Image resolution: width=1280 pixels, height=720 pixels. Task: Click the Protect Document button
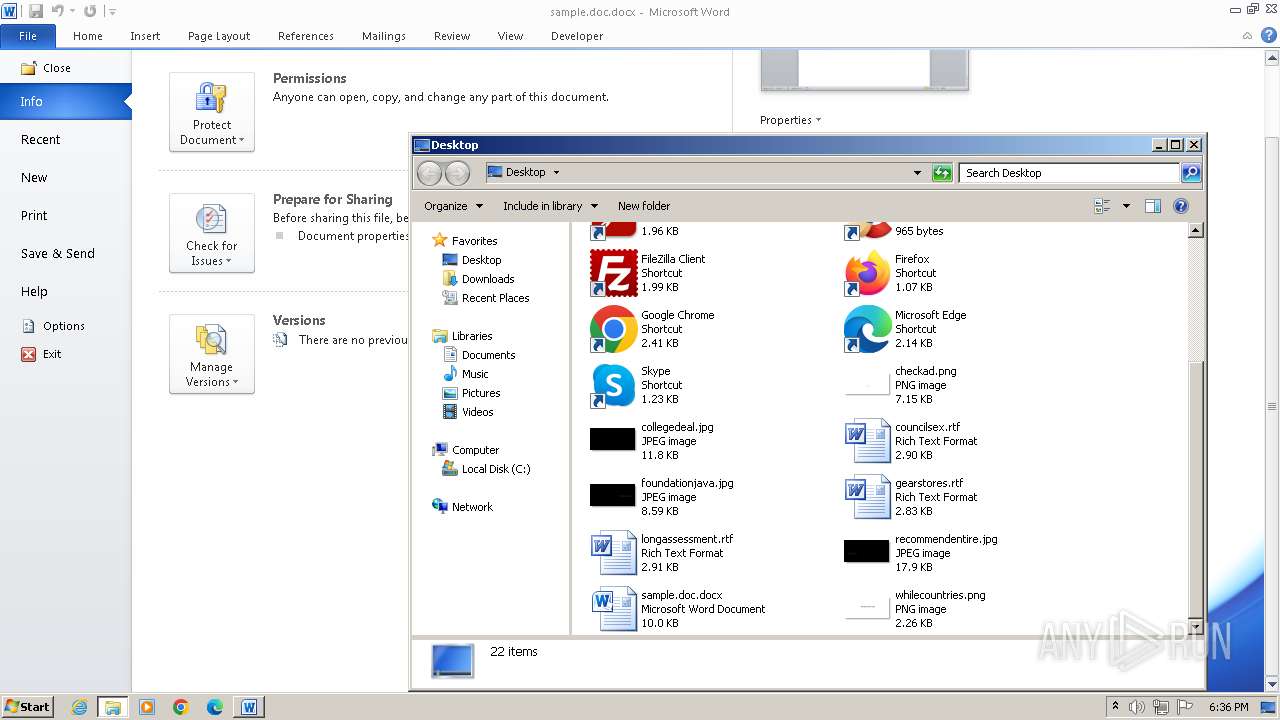(x=212, y=112)
